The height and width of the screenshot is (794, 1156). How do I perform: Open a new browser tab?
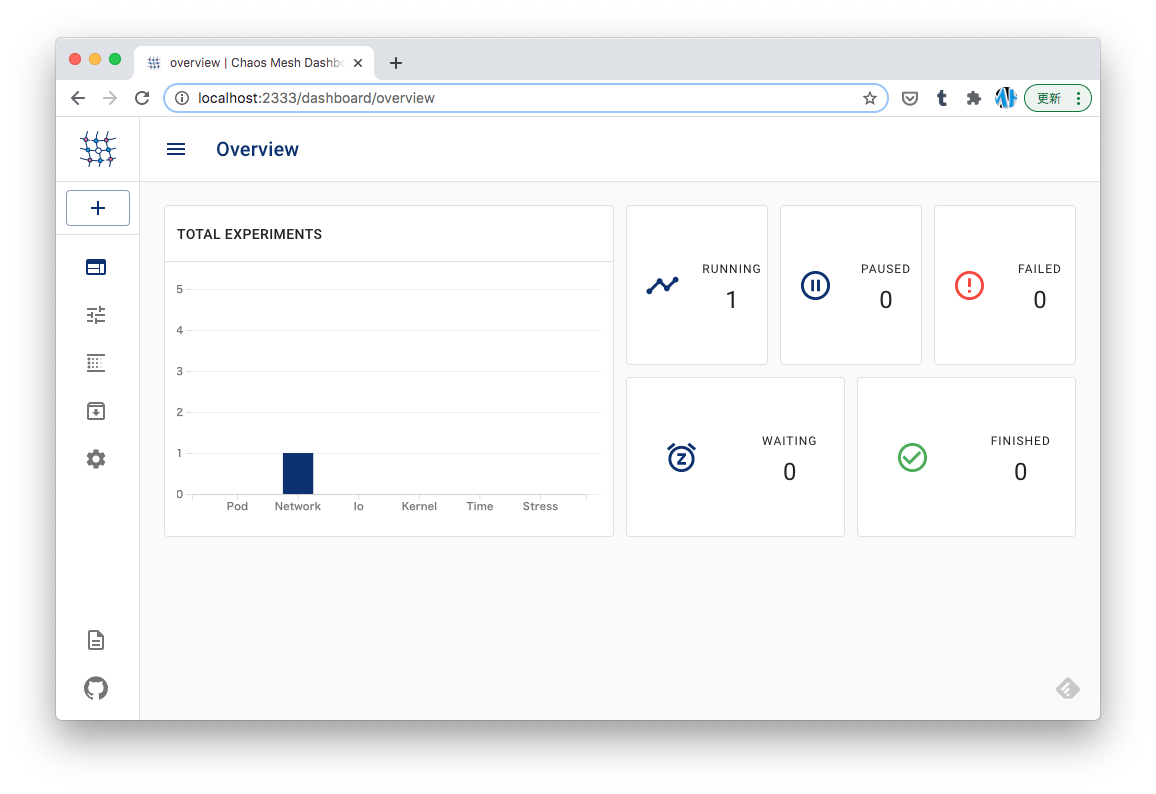point(396,63)
